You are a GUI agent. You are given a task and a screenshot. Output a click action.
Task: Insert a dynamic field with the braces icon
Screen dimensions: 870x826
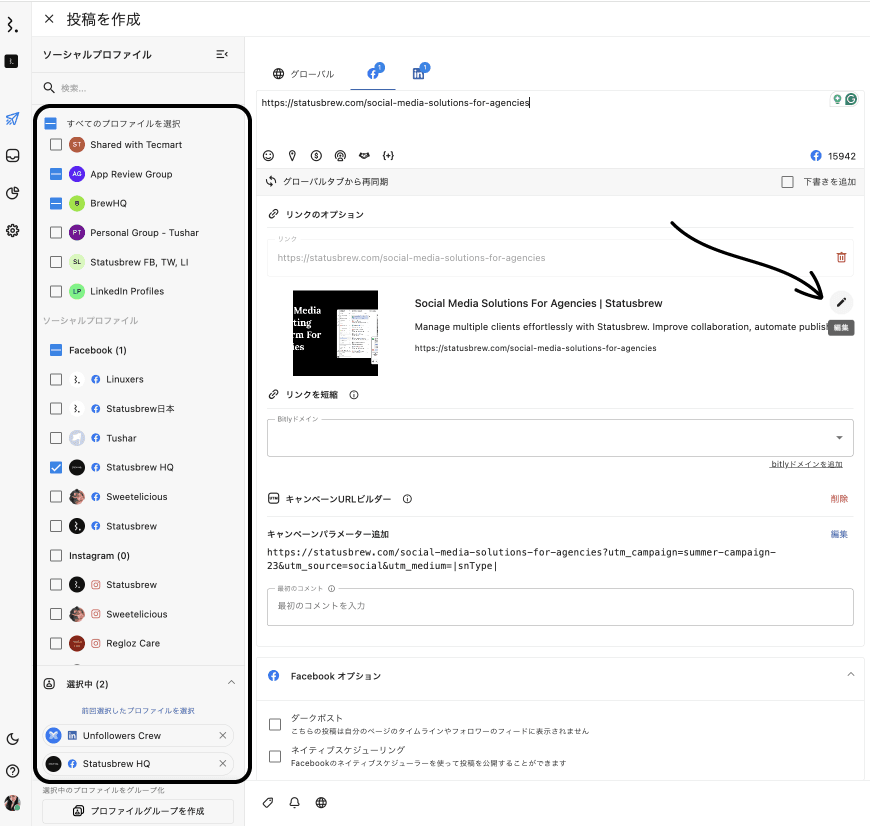388,156
